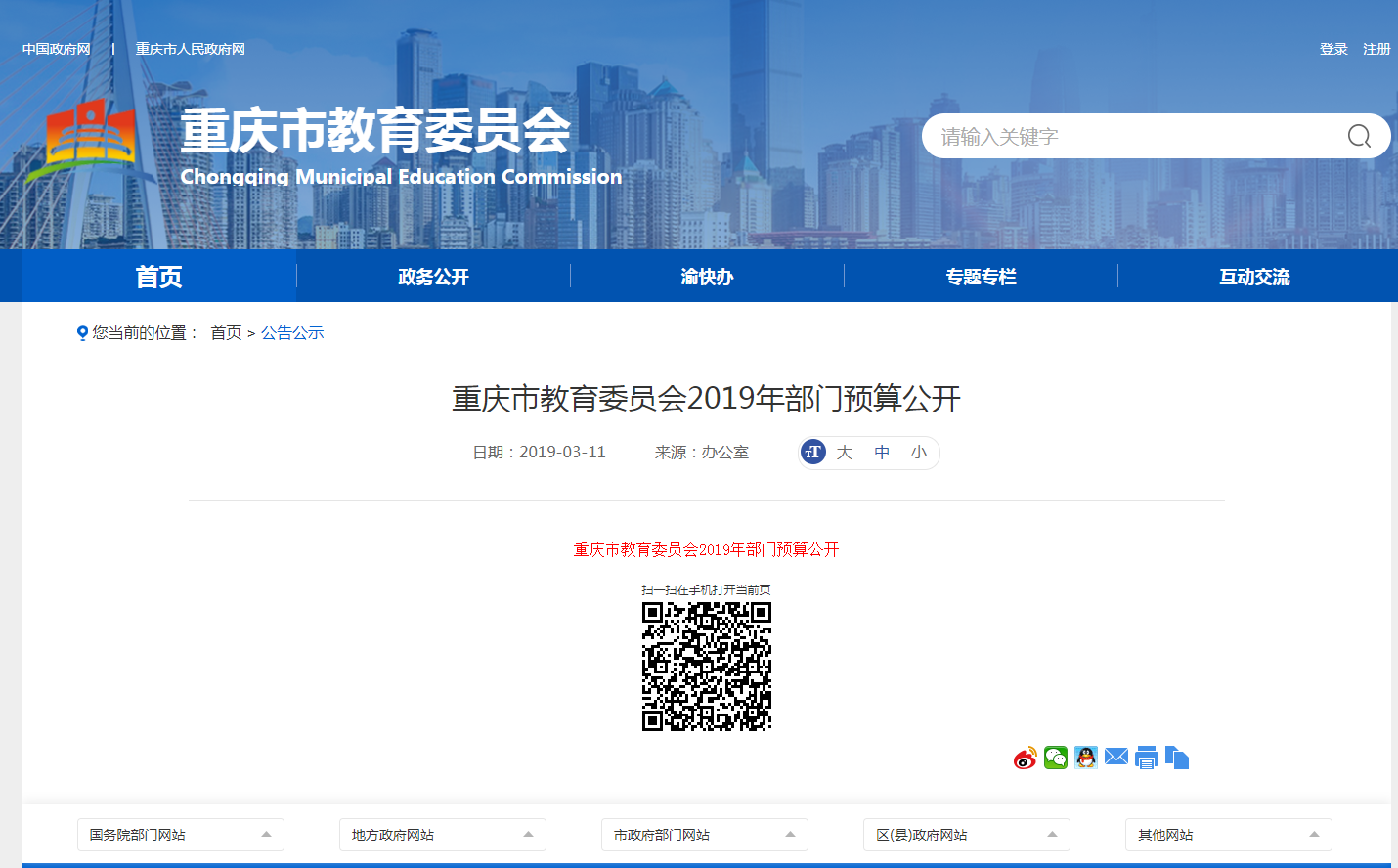This screenshot has width=1398, height=868.
Task: Click the source text 来源：办公室
Action: coord(702,452)
